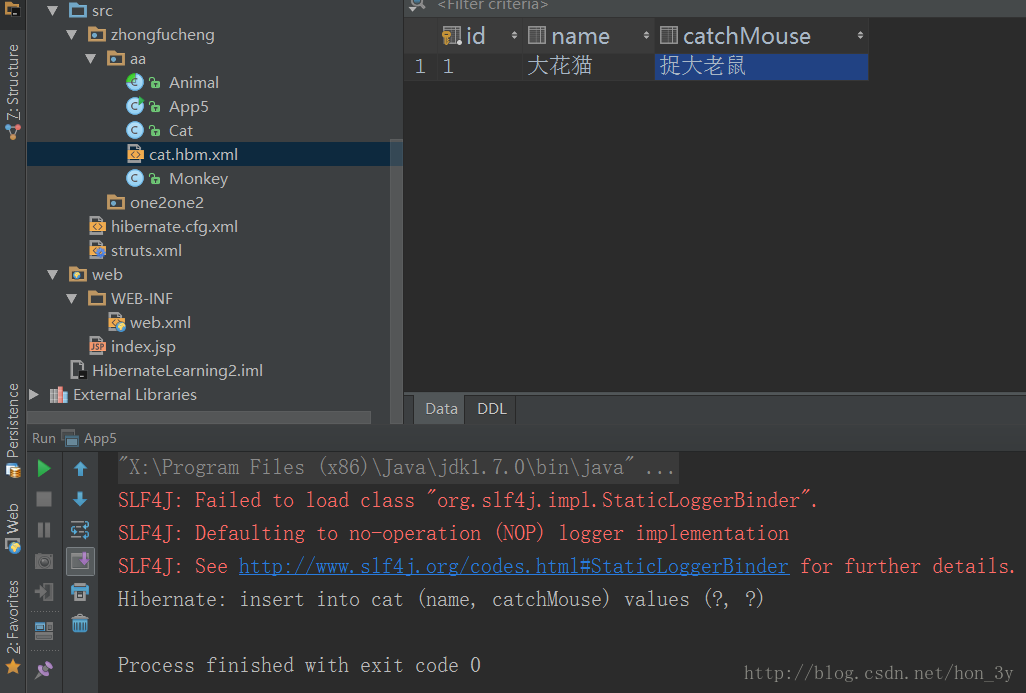Switch to the Data tab

[441, 409]
